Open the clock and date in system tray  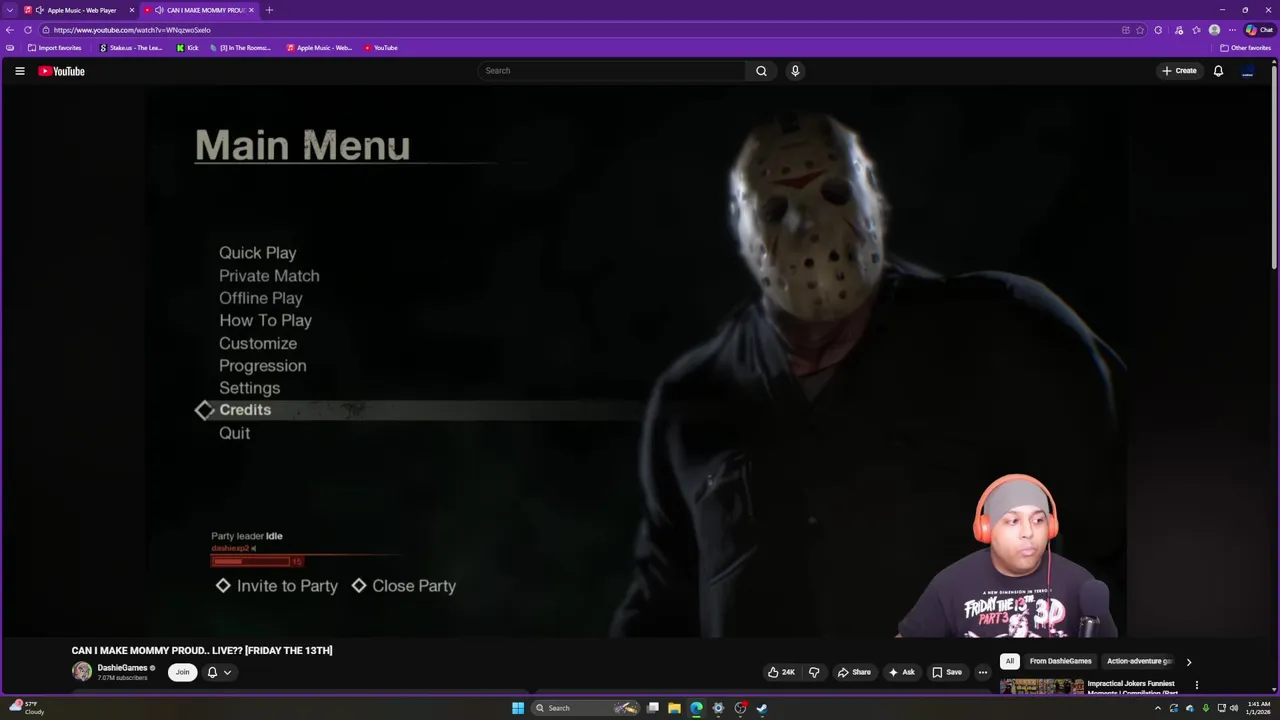pos(1259,708)
